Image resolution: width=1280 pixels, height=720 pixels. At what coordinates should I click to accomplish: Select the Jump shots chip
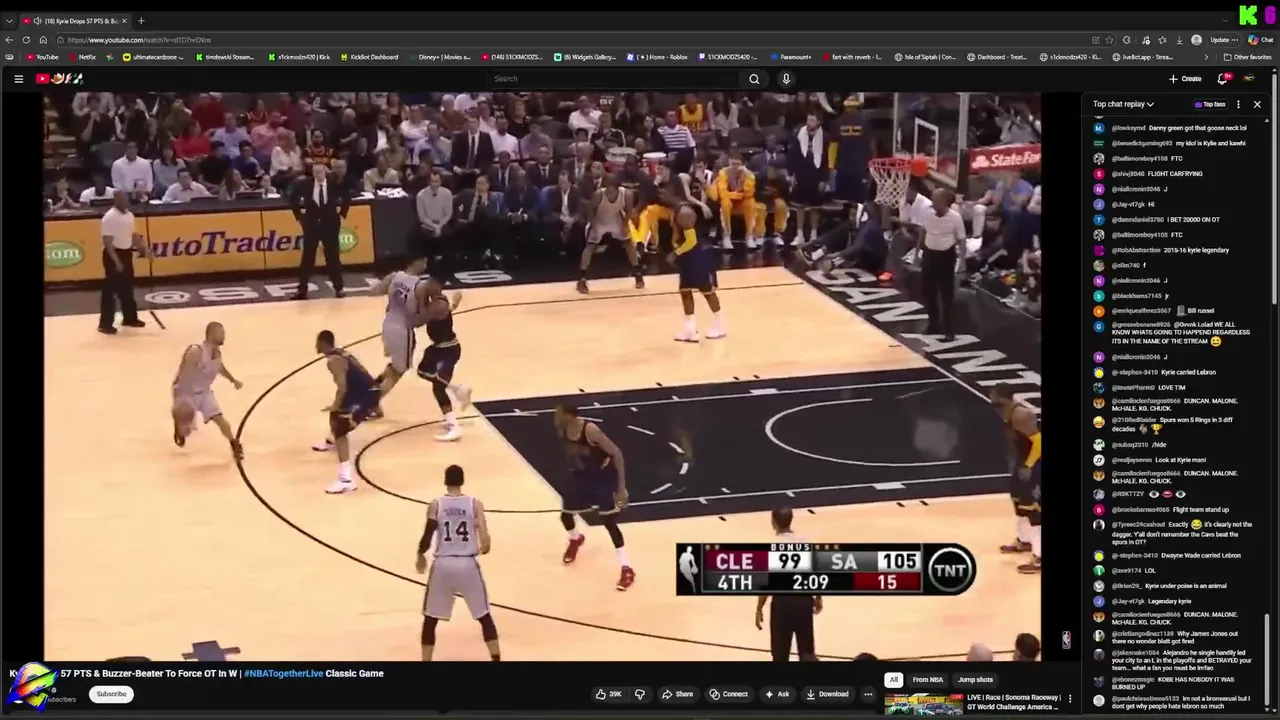(x=975, y=680)
